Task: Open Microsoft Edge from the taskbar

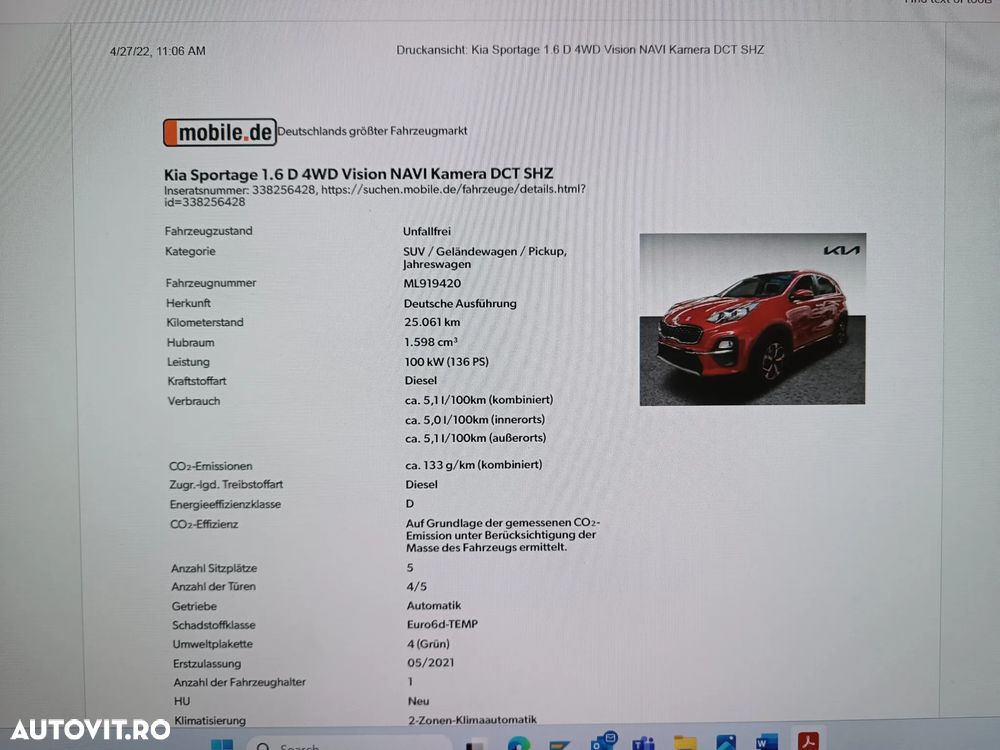Action: [x=518, y=743]
